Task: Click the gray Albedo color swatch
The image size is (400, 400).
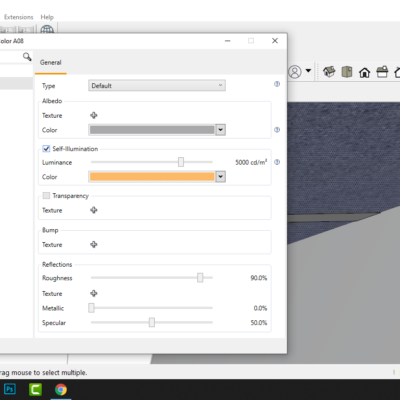Action: point(152,130)
